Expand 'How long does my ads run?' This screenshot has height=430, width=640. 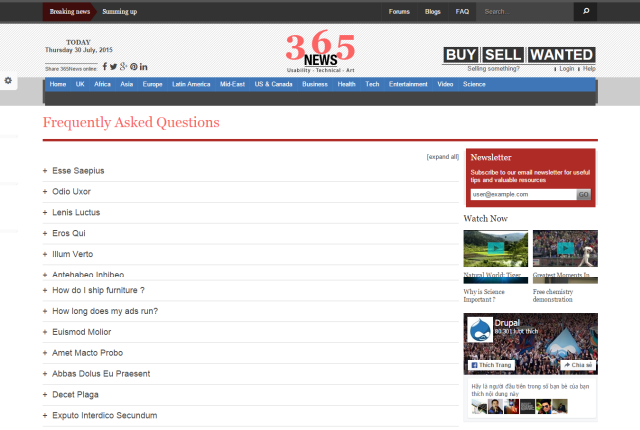(104, 311)
